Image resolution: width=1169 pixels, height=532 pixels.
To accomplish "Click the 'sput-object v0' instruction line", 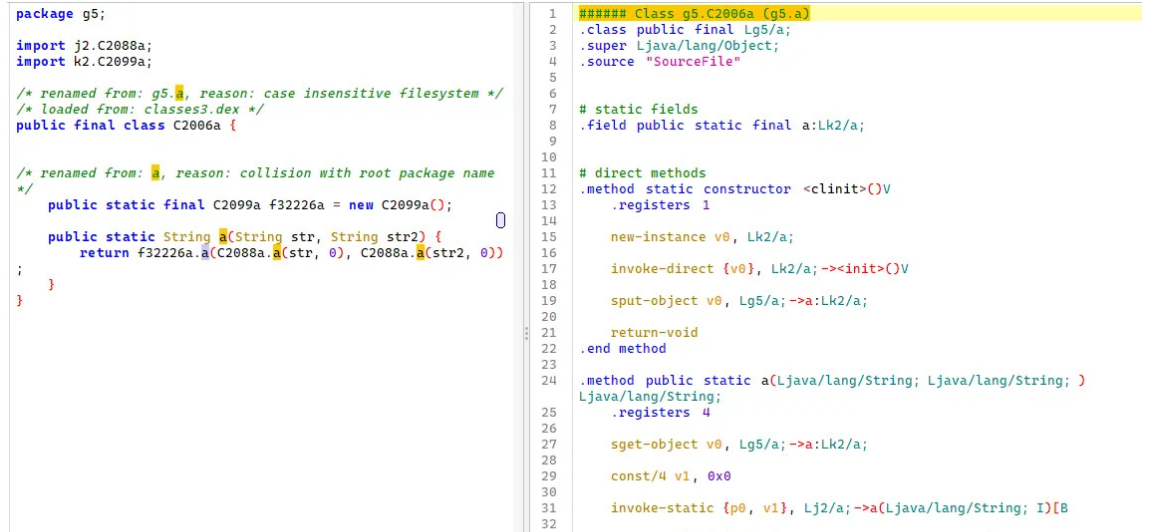I will [x=739, y=301].
